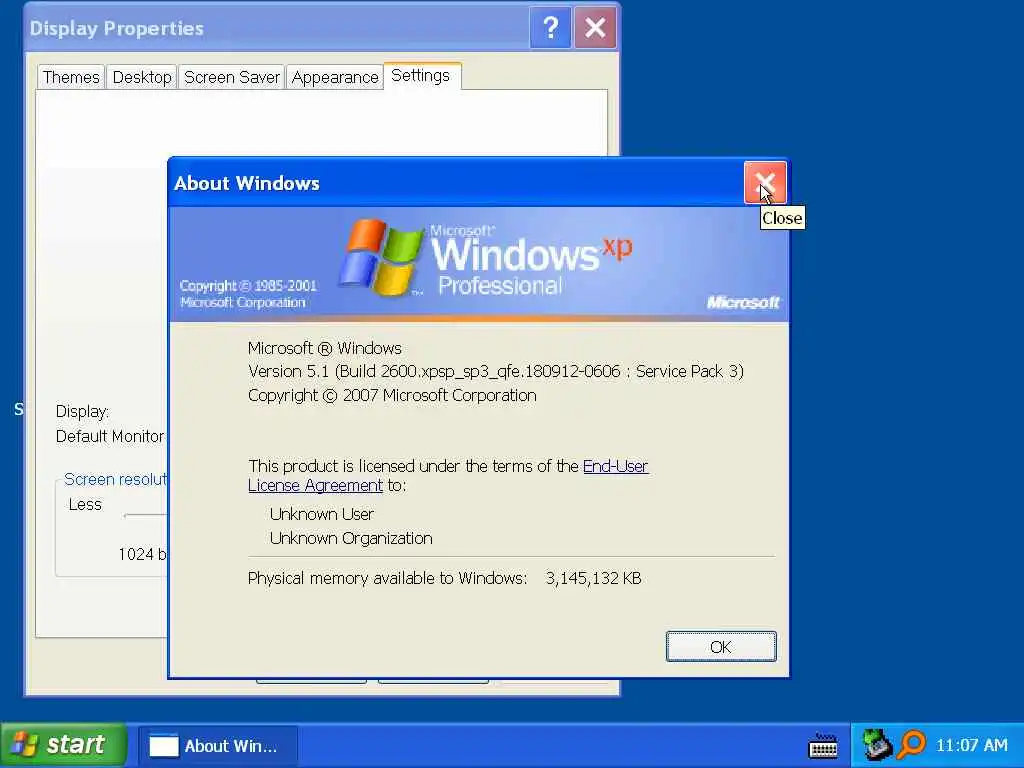Close the About Windows dialog
Screen dimensions: 1024x768
(x=765, y=183)
